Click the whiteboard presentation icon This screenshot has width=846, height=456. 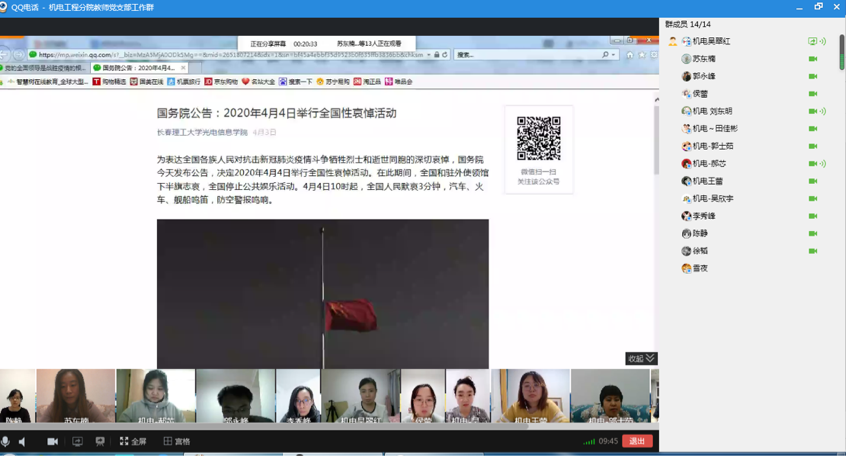pyautogui.click(x=100, y=441)
